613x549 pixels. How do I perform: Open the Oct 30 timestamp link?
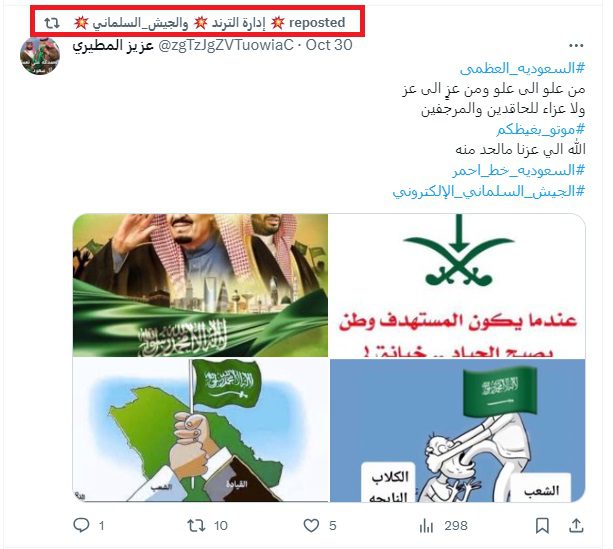(x=329, y=45)
